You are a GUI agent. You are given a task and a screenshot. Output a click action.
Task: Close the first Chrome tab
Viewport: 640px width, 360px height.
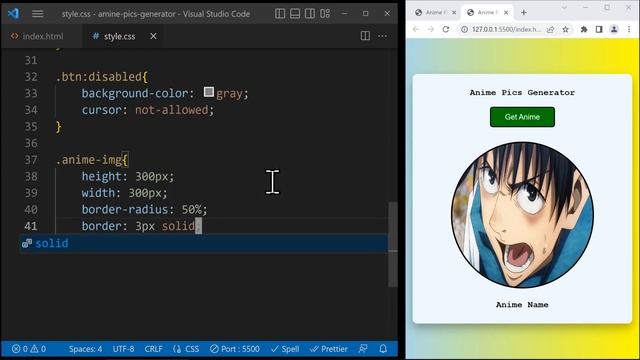pos(454,13)
